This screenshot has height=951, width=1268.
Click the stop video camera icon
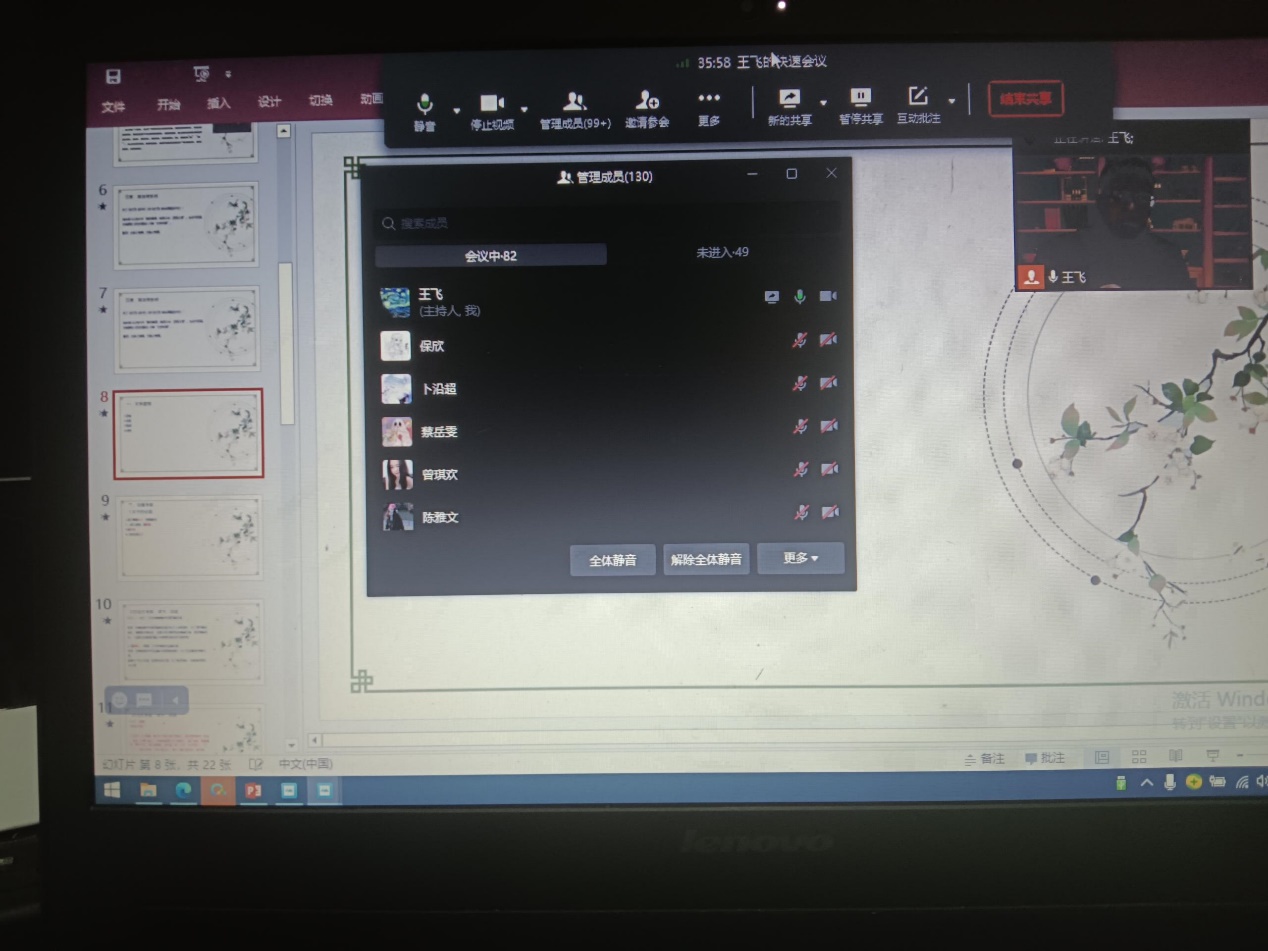(x=491, y=103)
